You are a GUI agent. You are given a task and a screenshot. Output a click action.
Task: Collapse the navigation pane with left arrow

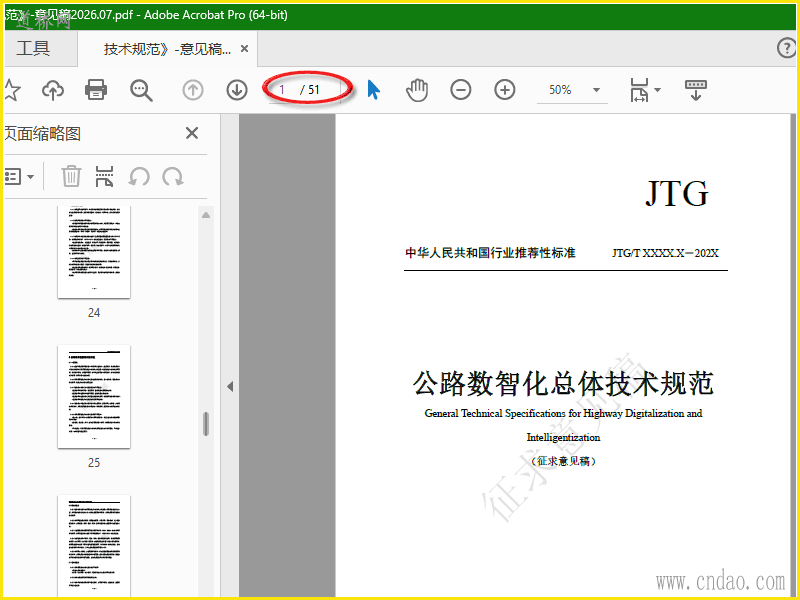point(230,386)
